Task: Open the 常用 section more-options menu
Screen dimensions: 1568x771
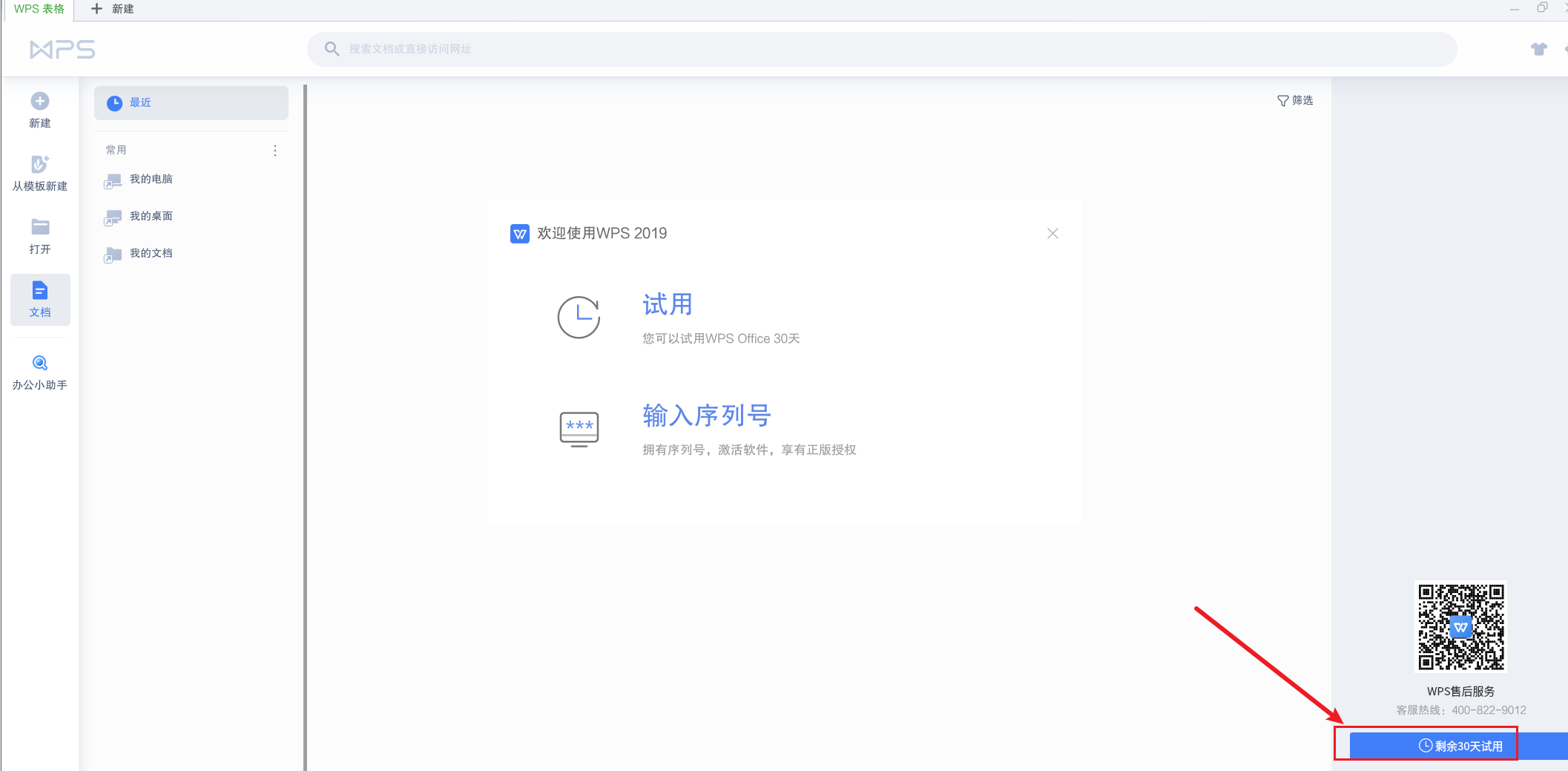Action: (x=275, y=151)
